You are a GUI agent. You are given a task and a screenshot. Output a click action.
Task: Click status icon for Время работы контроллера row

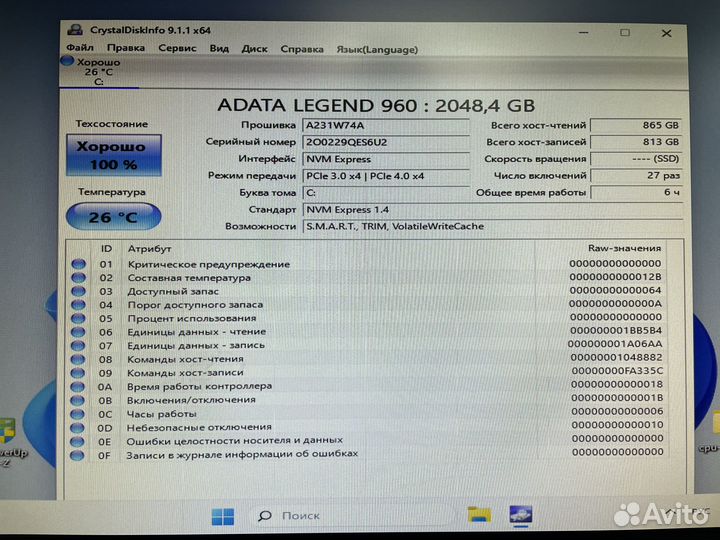(x=78, y=387)
